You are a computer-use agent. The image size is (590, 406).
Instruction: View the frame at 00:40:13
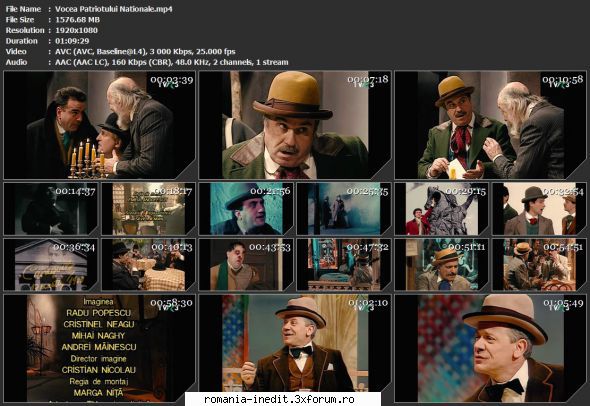pos(149,265)
